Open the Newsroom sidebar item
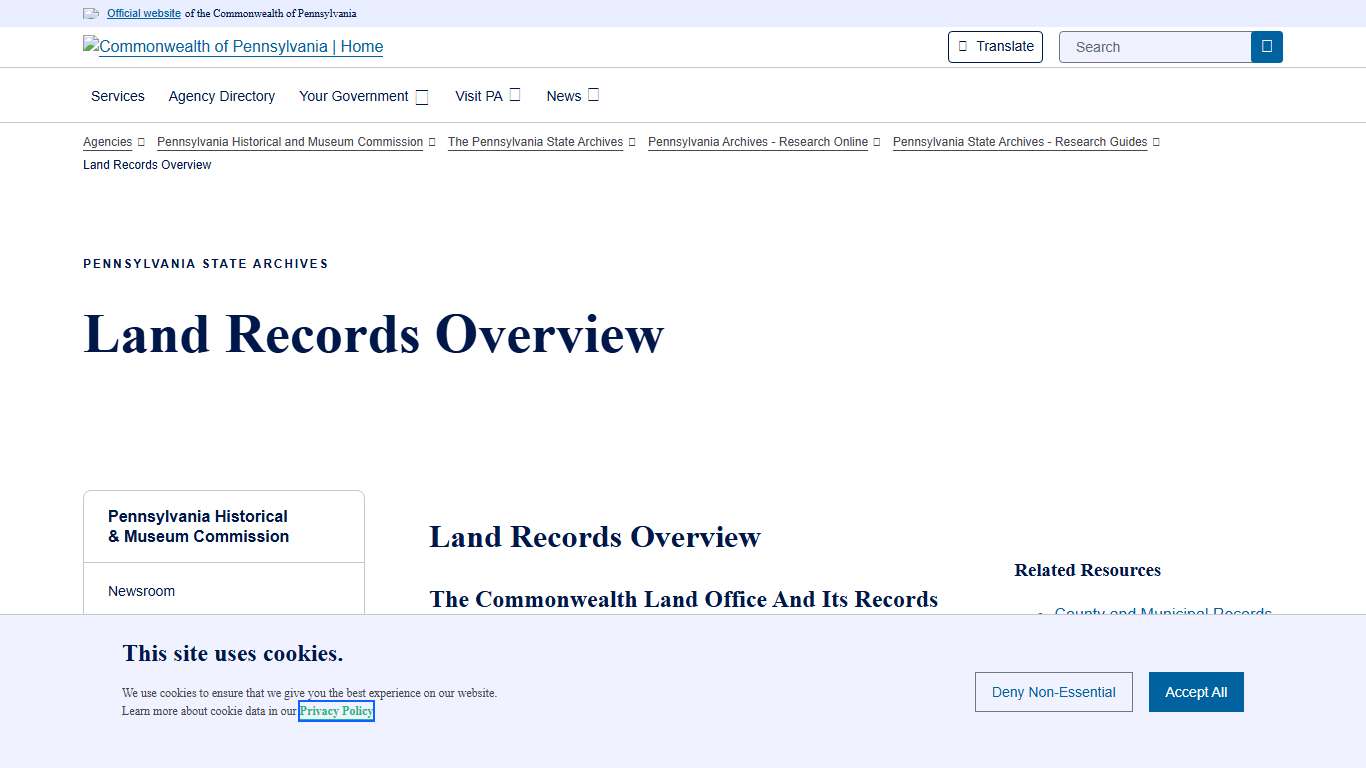Image resolution: width=1366 pixels, height=768 pixels. click(141, 591)
